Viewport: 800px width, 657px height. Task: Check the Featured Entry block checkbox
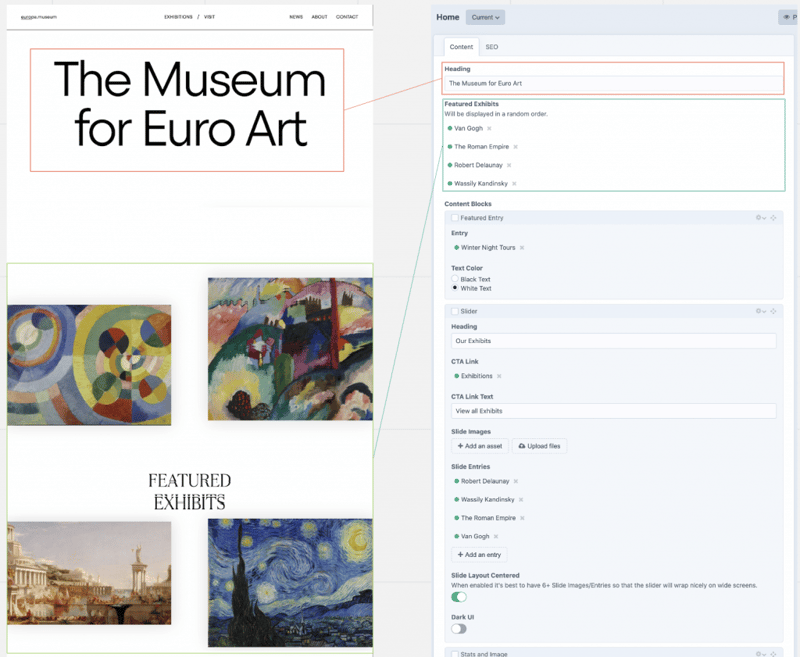pyautogui.click(x=455, y=217)
